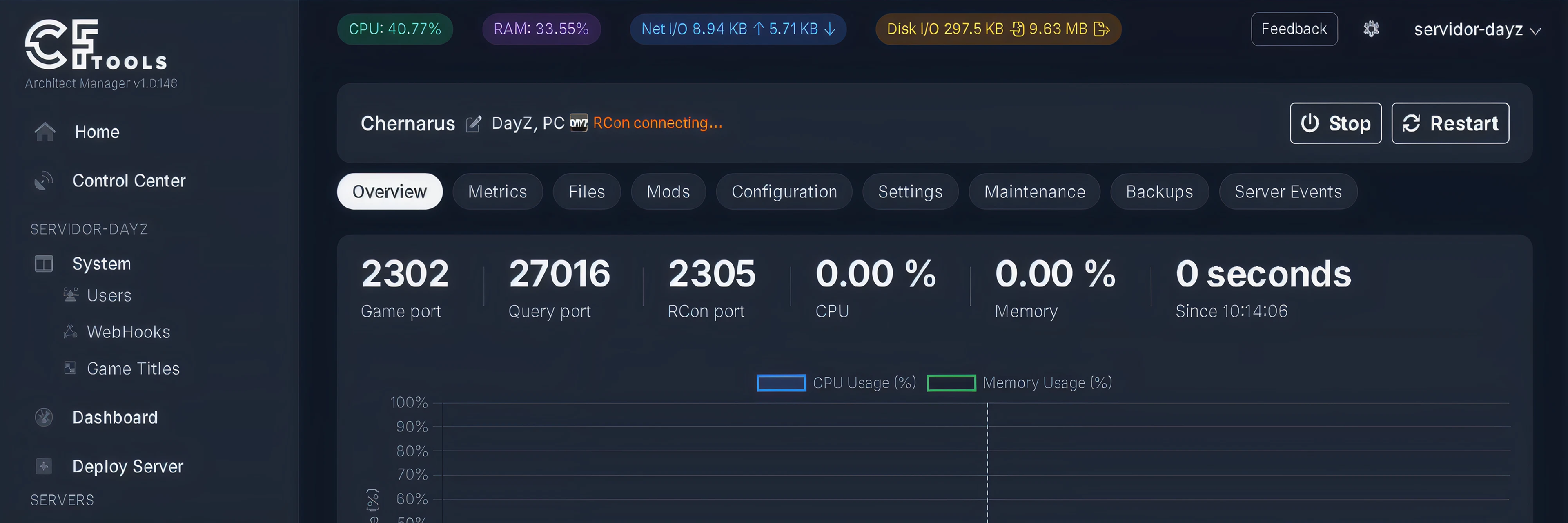Image resolution: width=1568 pixels, height=523 pixels.
Task: Open the Metrics tab
Action: pos(497,191)
